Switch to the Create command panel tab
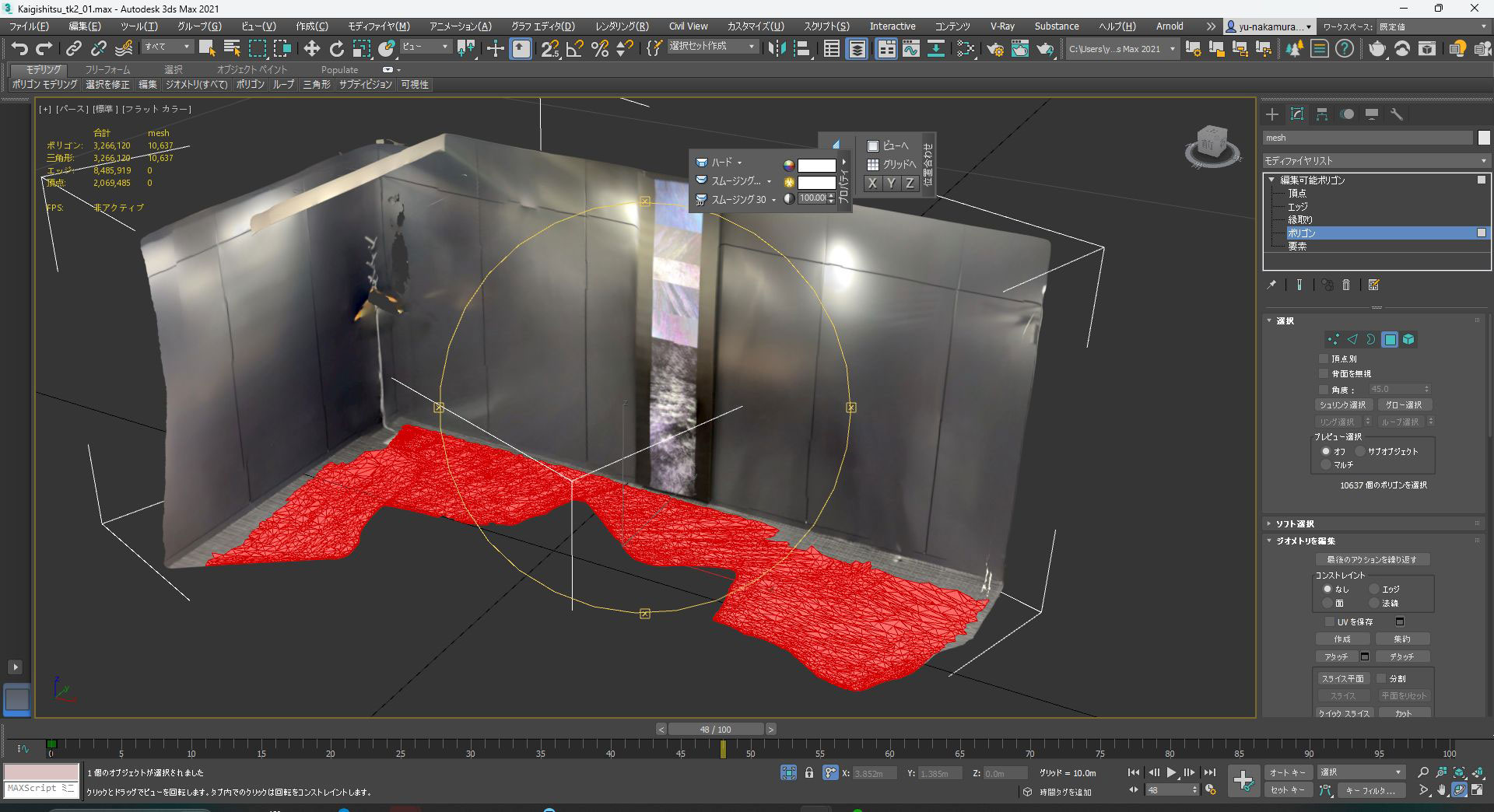The image size is (1494, 812). [x=1272, y=114]
